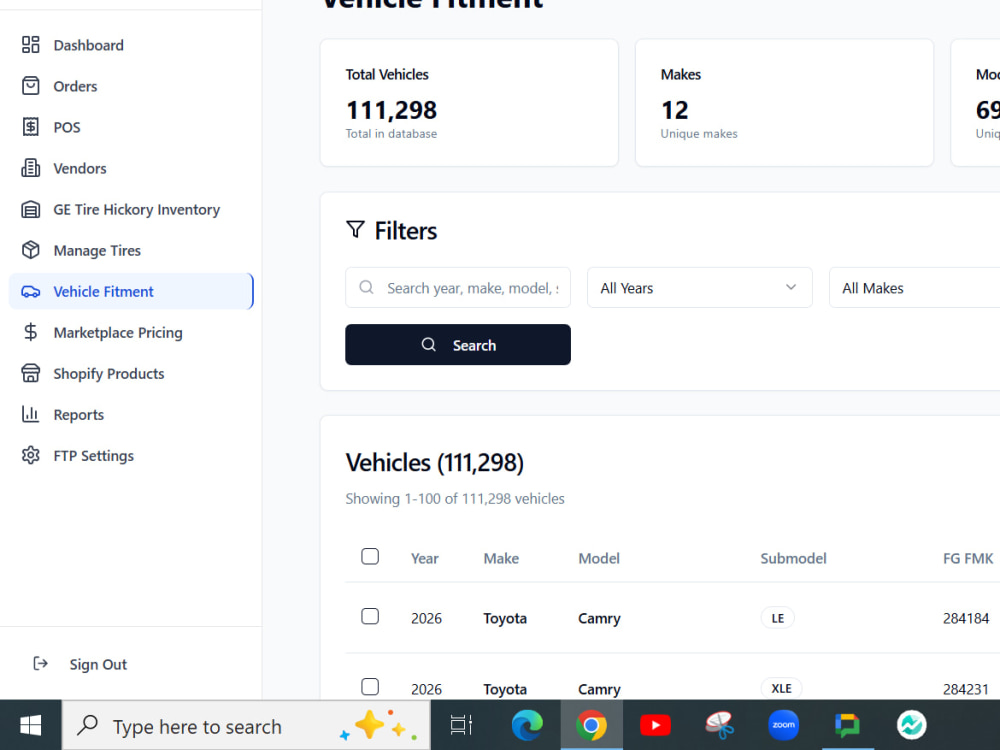Open Shopify Products
Viewport: 1000px width, 750px height.
pos(109,374)
